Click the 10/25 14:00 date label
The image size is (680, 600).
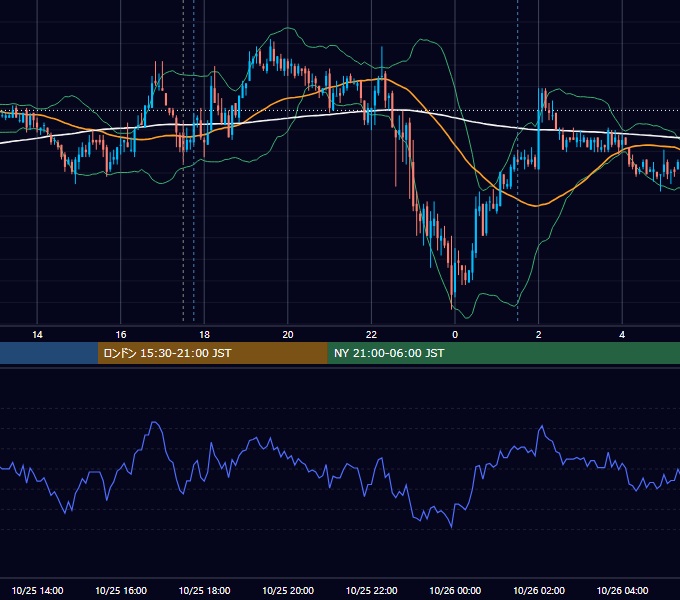point(37,590)
